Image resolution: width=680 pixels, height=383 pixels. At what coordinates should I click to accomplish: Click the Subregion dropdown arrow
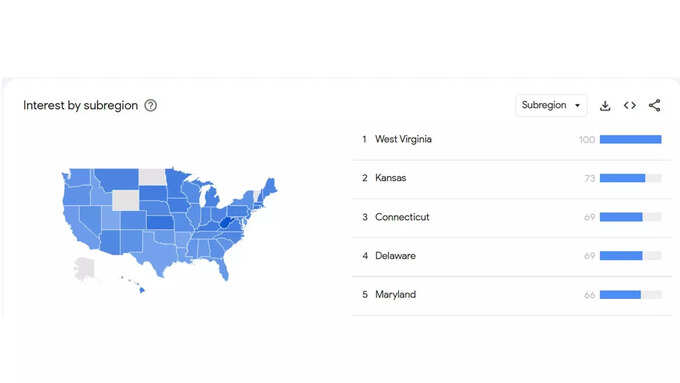tap(577, 106)
